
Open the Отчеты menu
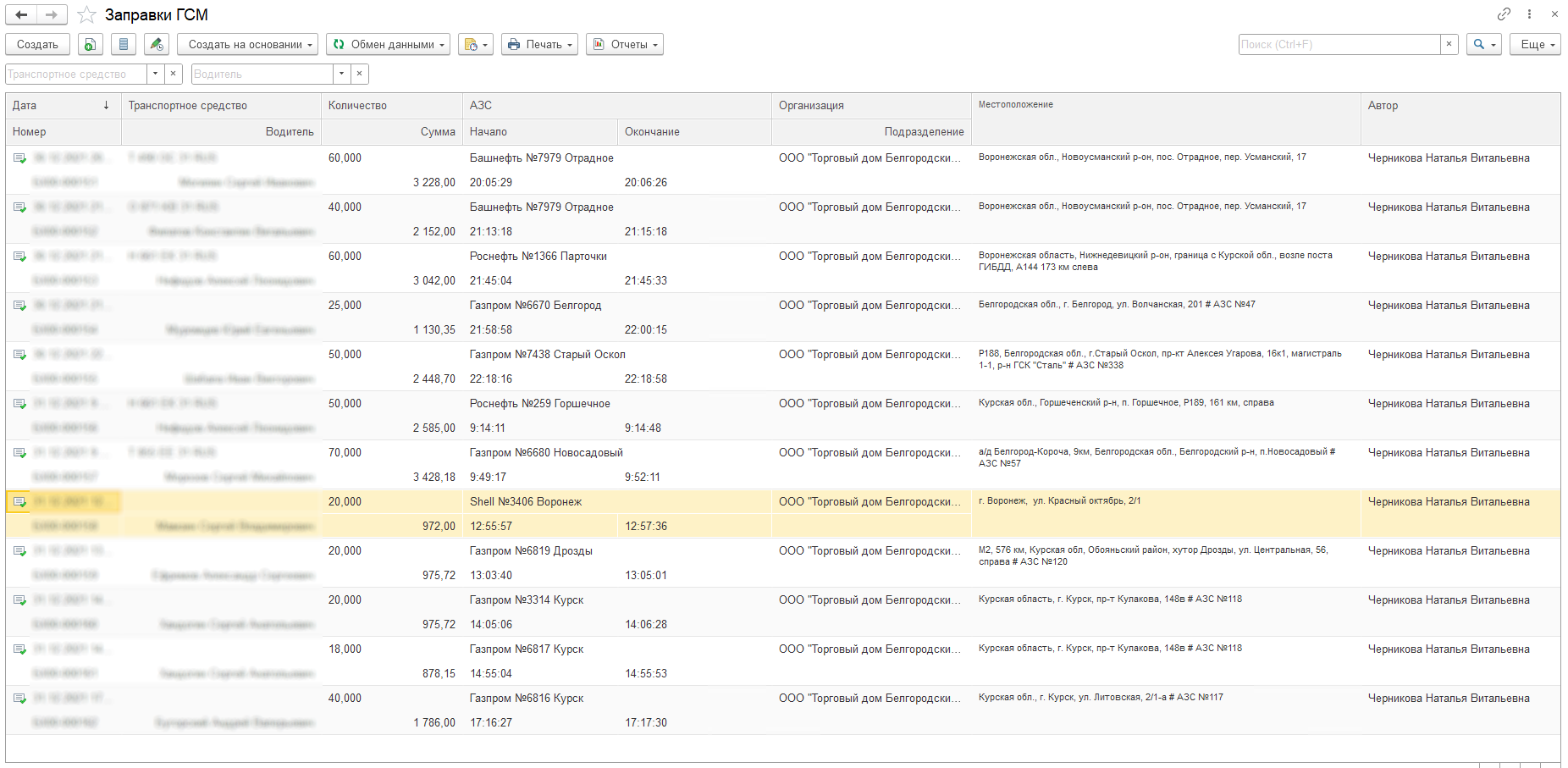click(625, 44)
